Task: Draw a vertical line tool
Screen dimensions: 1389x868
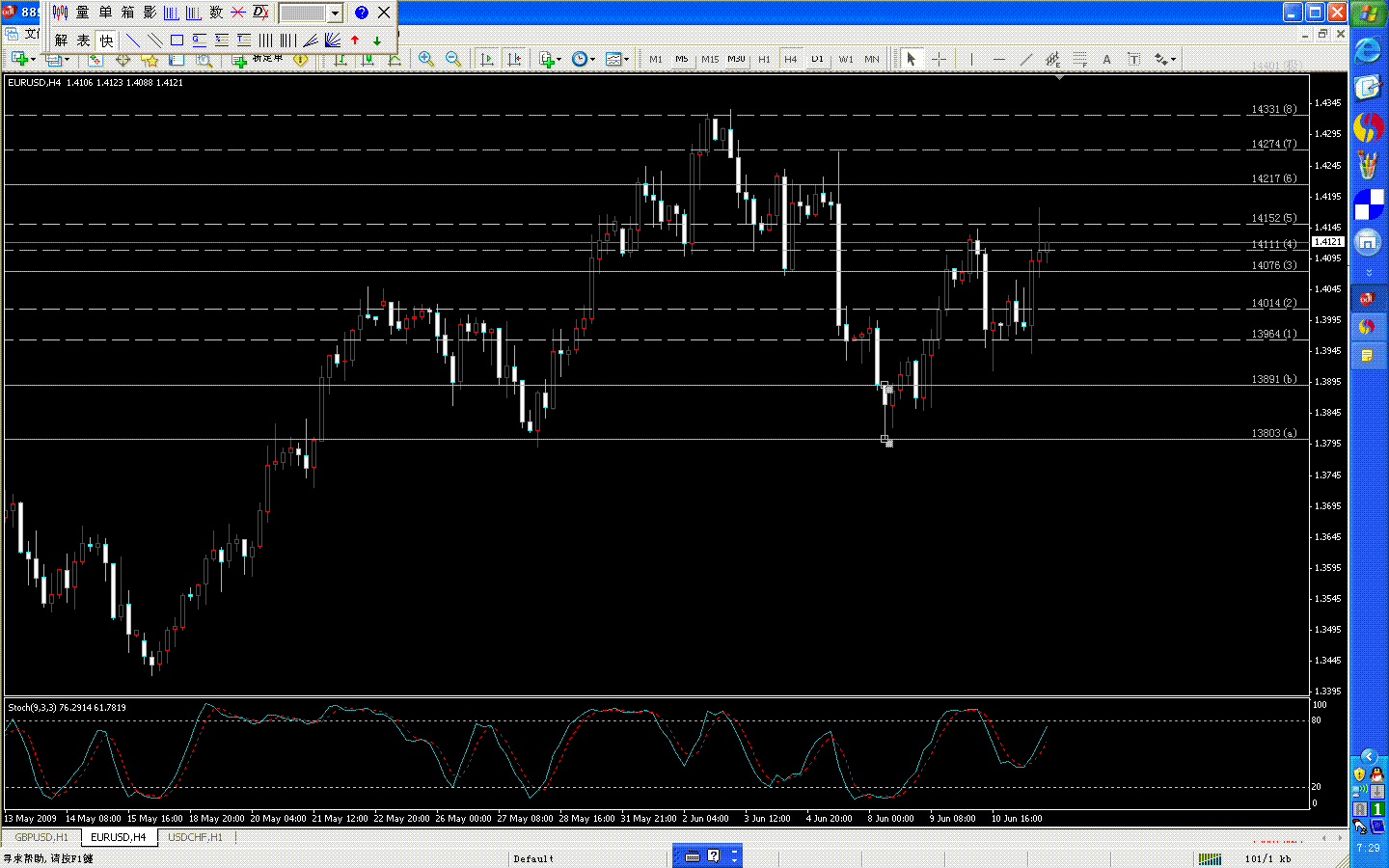Action: pyautogui.click(x=971, y=59)
